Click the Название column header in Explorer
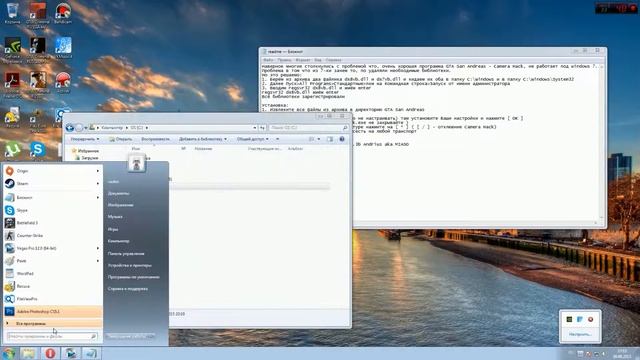The height and width of the screenshot is (360, 640). tap(203, 149)
